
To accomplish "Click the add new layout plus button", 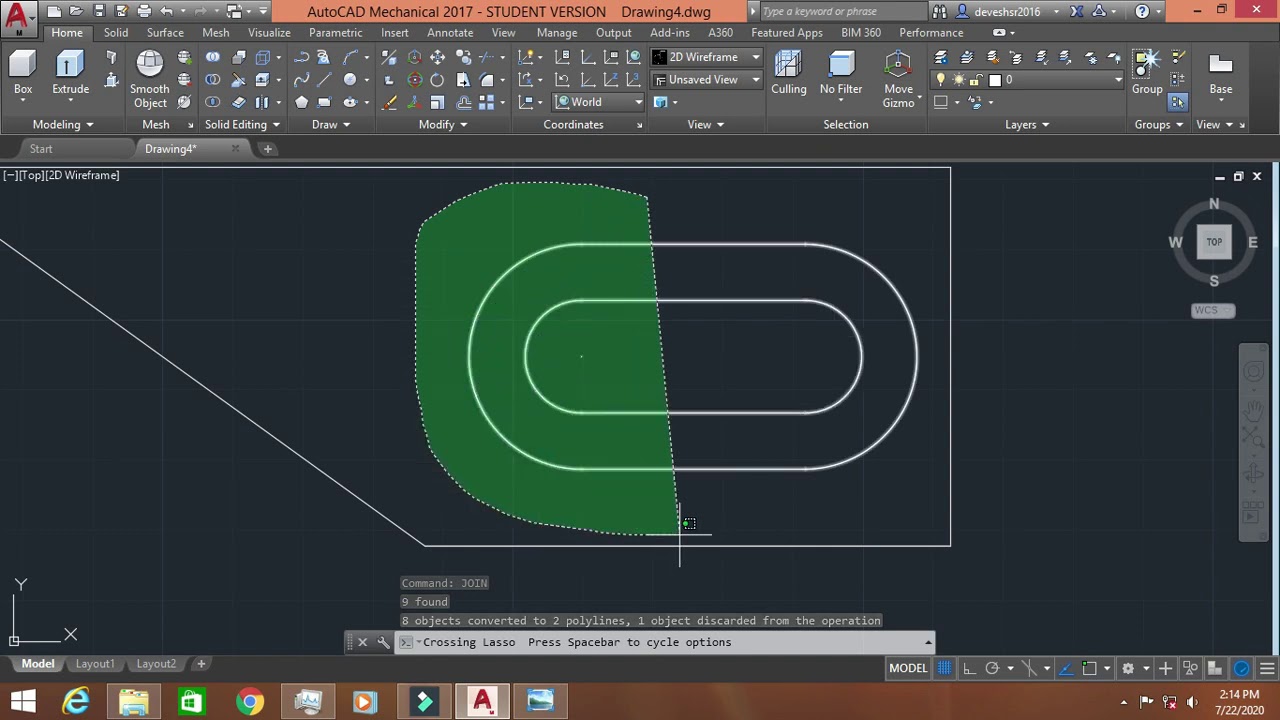I will click(200, 664).
